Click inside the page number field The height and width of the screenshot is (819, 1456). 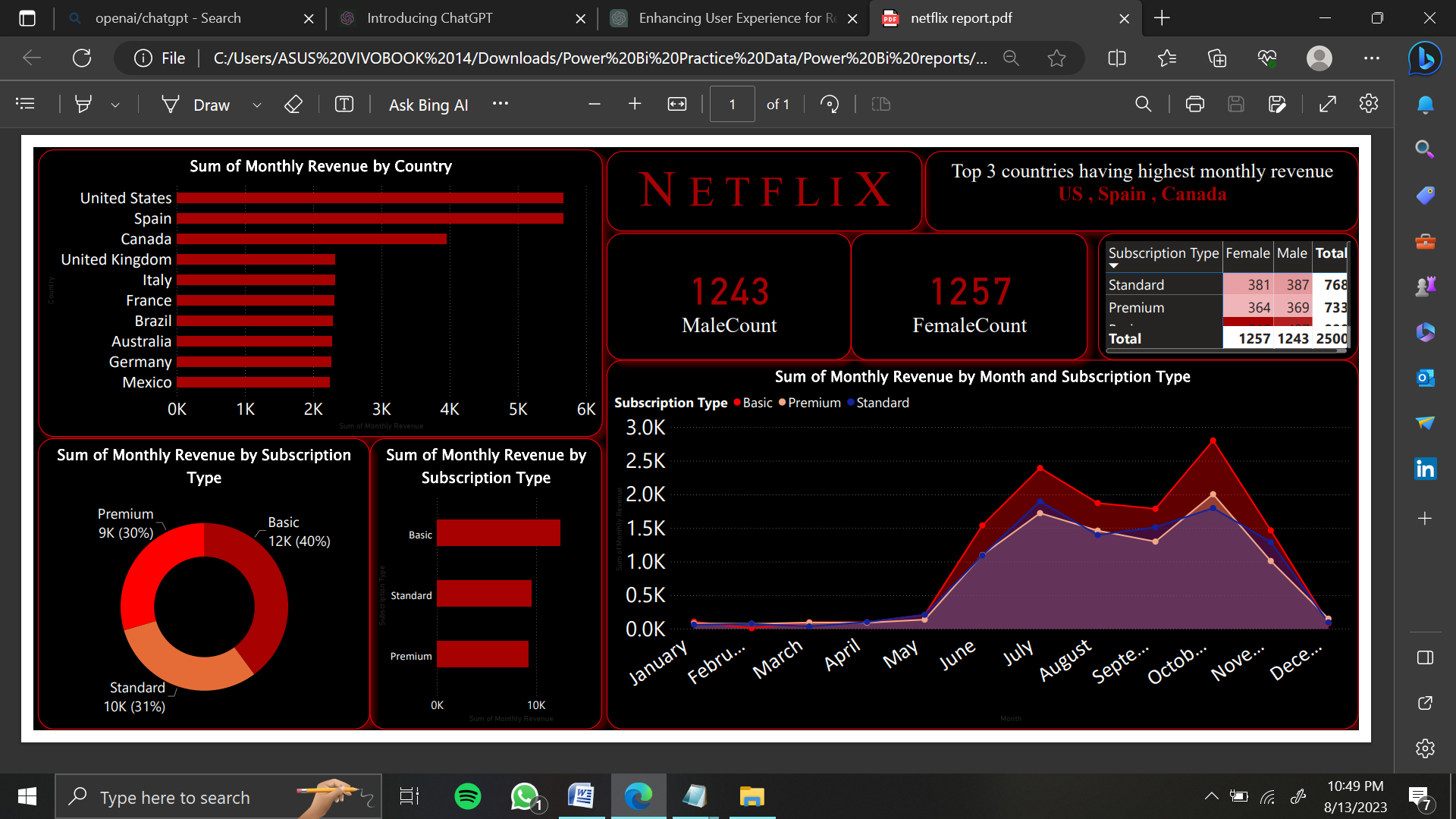pos(732,104)
